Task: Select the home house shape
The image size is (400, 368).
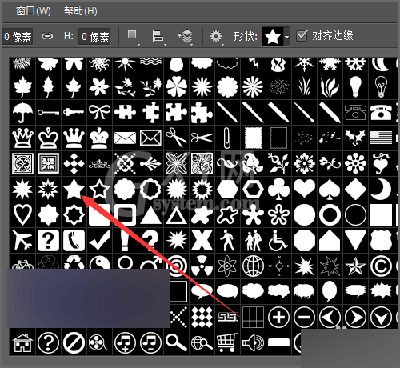Action: 22,342
